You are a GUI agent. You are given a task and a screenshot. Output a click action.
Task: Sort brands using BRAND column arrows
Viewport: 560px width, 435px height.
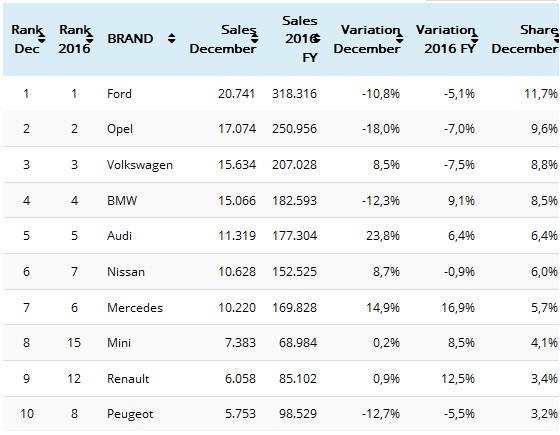pos(172,38)
